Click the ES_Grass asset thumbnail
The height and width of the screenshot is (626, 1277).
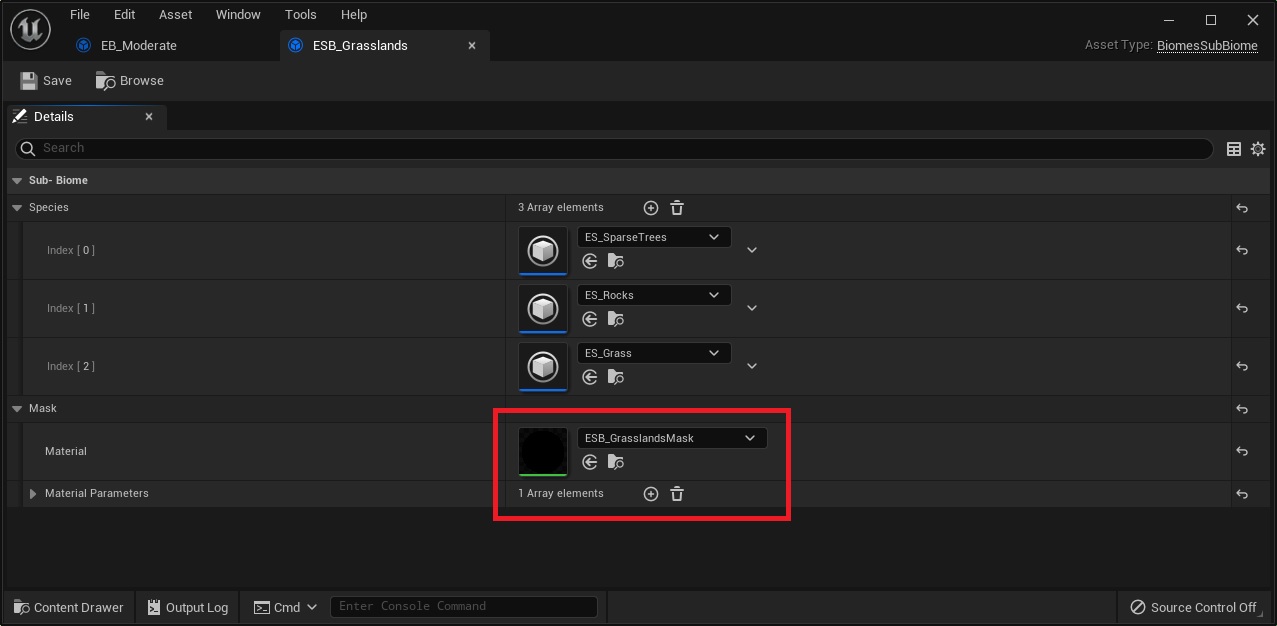click(x=543, y=366)
